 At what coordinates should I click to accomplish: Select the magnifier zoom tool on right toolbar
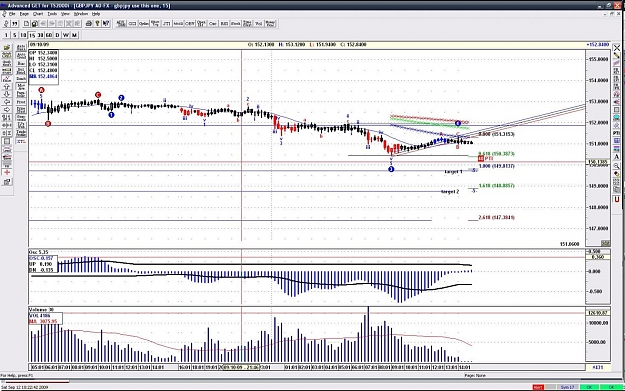617,165
